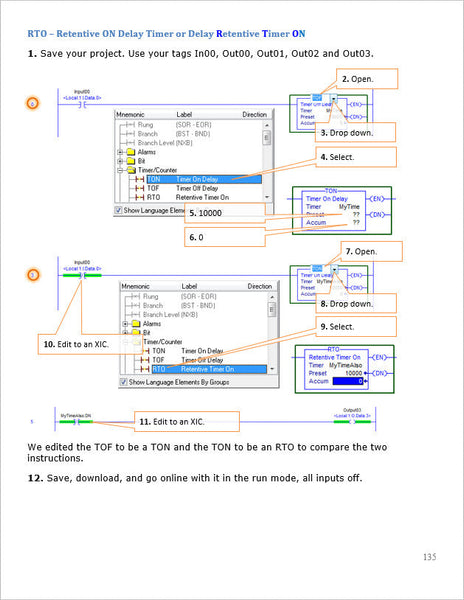Select Rung (SOR - EOR) in second list
This screenshot has width=464, height=600.
(179, 297)
